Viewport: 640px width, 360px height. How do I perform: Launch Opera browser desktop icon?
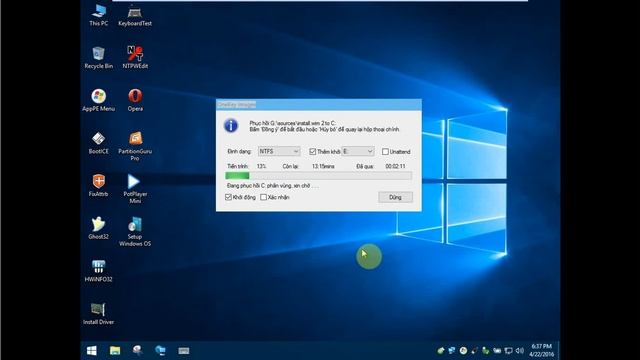[135, 100]
